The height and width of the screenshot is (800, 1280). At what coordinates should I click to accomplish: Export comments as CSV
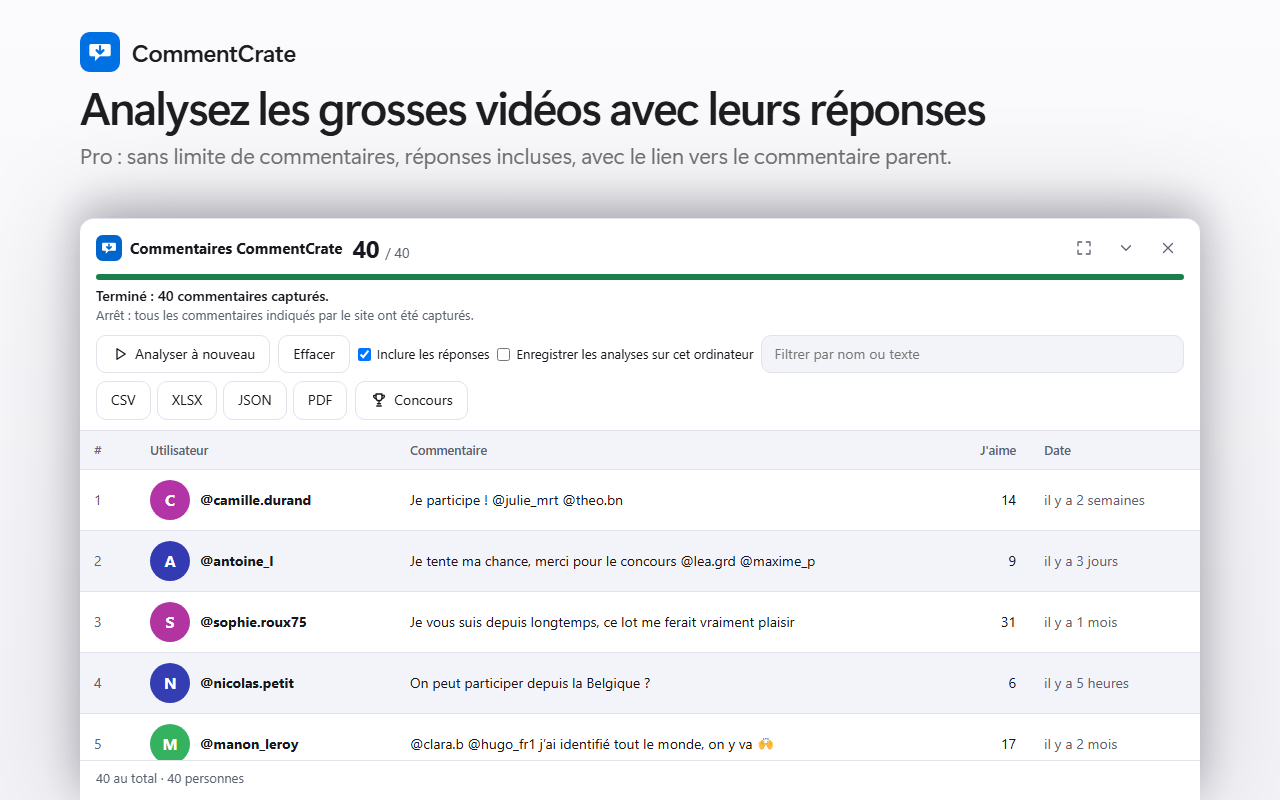123,400
